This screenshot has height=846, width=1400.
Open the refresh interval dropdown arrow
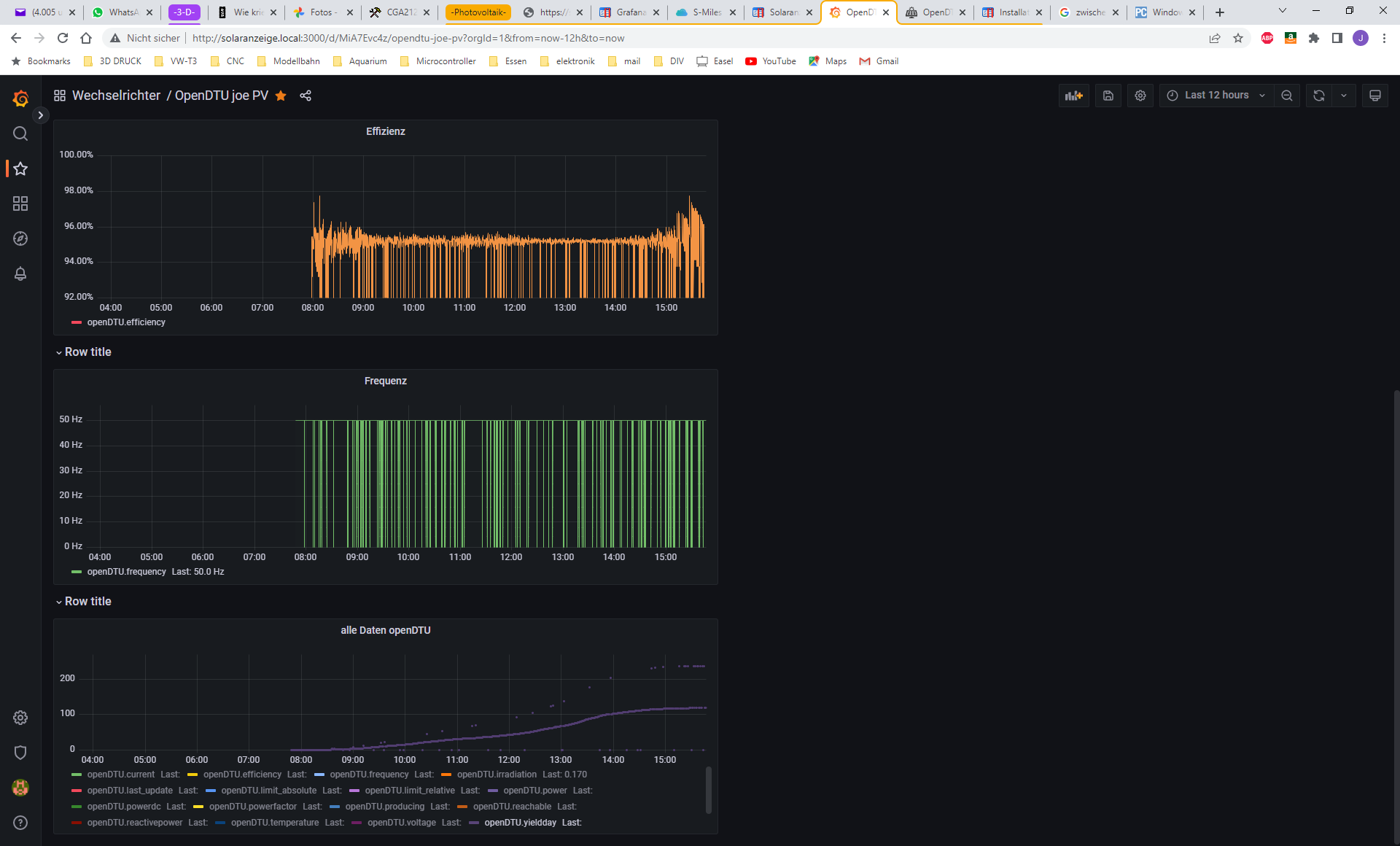point(1344,96)
